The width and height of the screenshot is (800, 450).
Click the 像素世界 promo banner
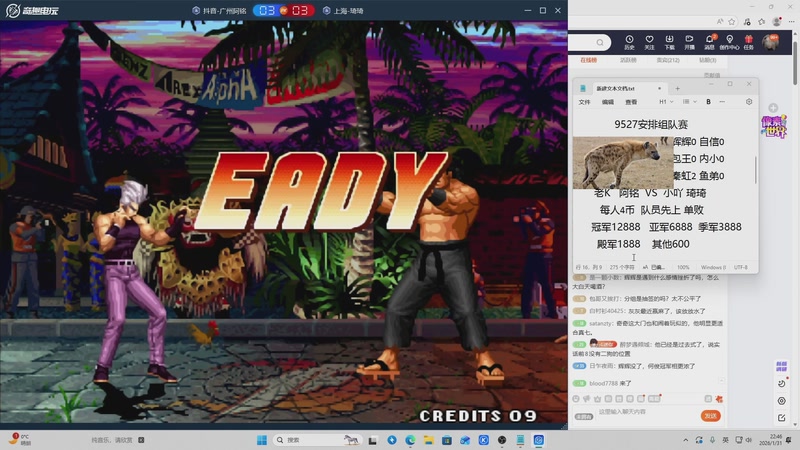pyautogui.click(x=773, y=126)
